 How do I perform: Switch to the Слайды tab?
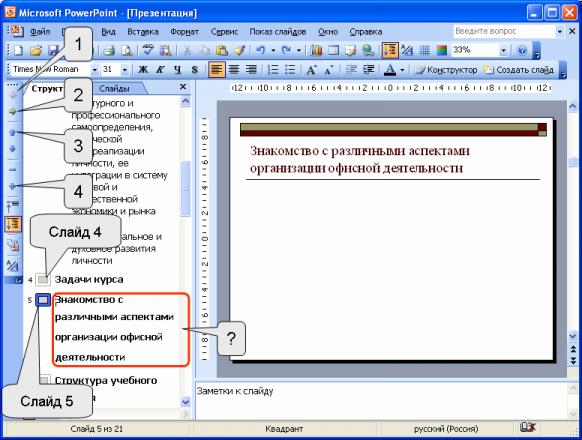(x=114, y=89)
